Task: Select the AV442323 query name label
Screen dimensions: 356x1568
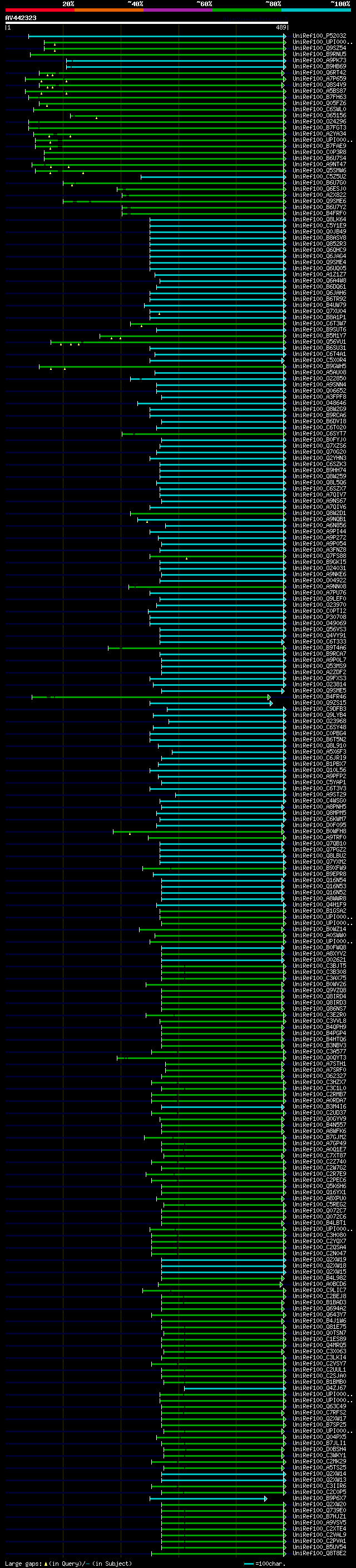Action: pos(21,18)
